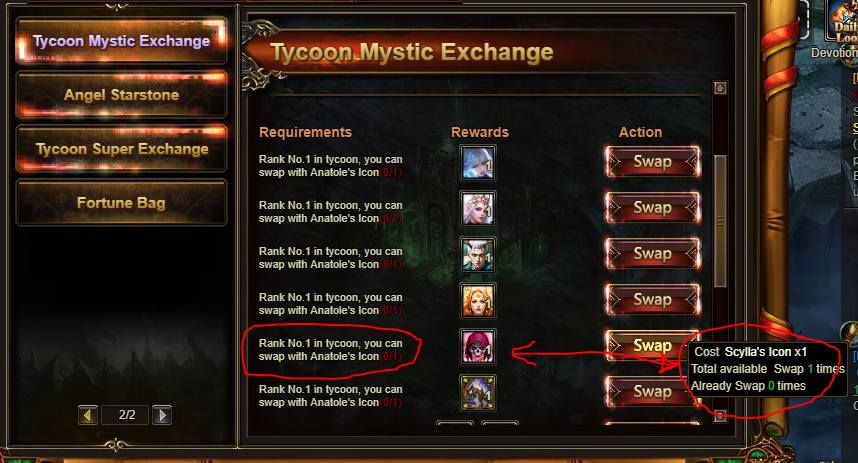This screenshot has width=858, height=463.
Task: Select the Fortune Bag tab
Action: coord(121,203)
